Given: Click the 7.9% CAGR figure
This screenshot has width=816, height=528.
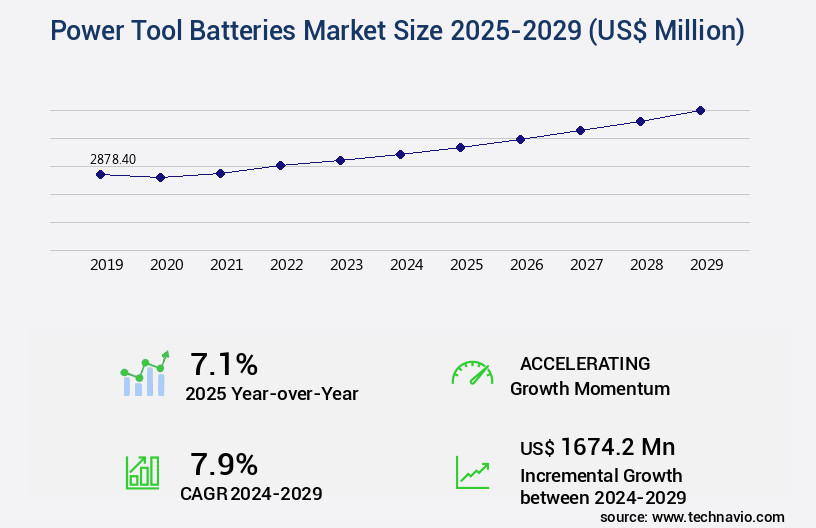Looking at the screenshot, I should click(x=224, y=464).
